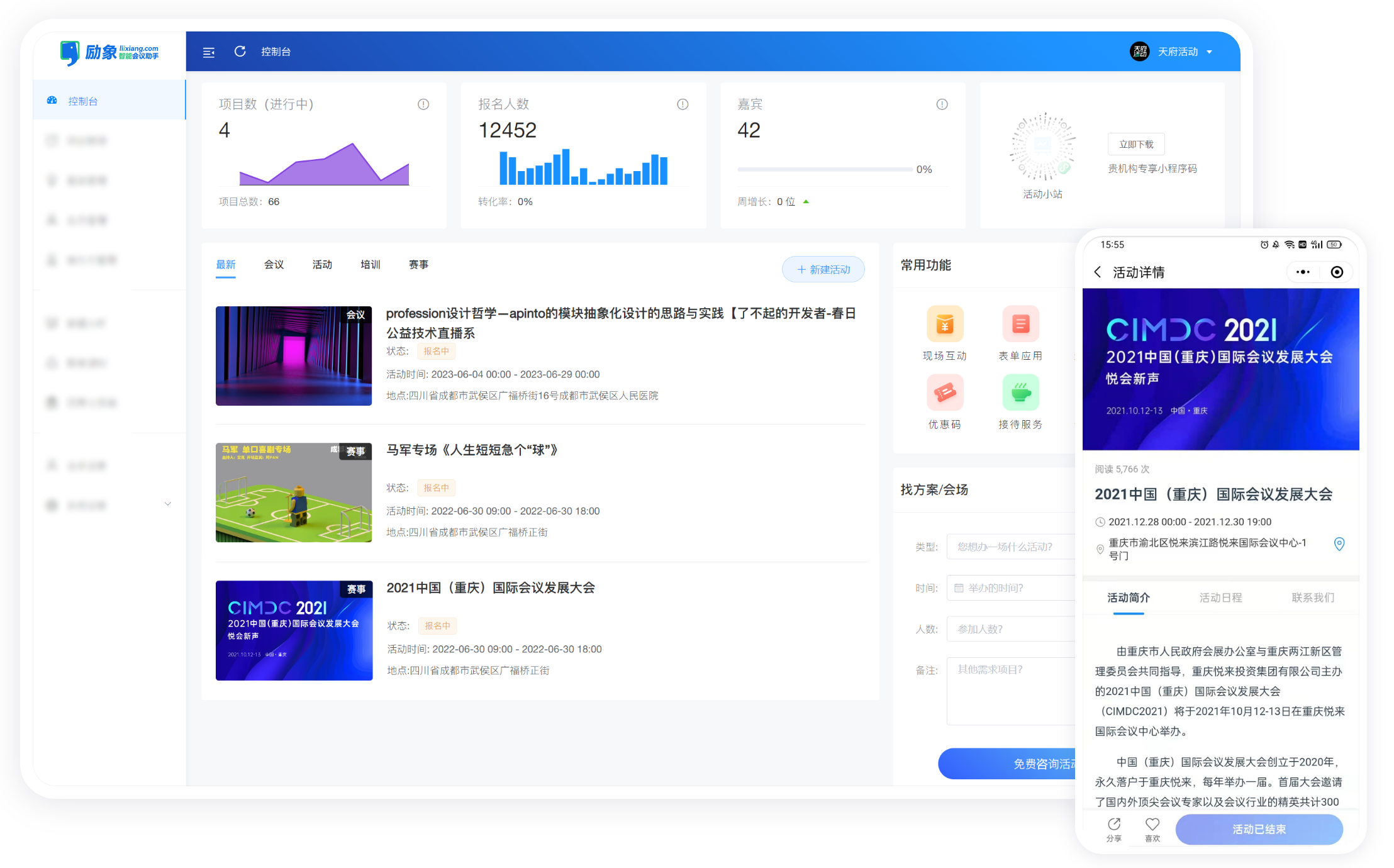Click the 嘉宾 progress bar
Viewport: 1394px width, 868px height.
click(825, 169)
